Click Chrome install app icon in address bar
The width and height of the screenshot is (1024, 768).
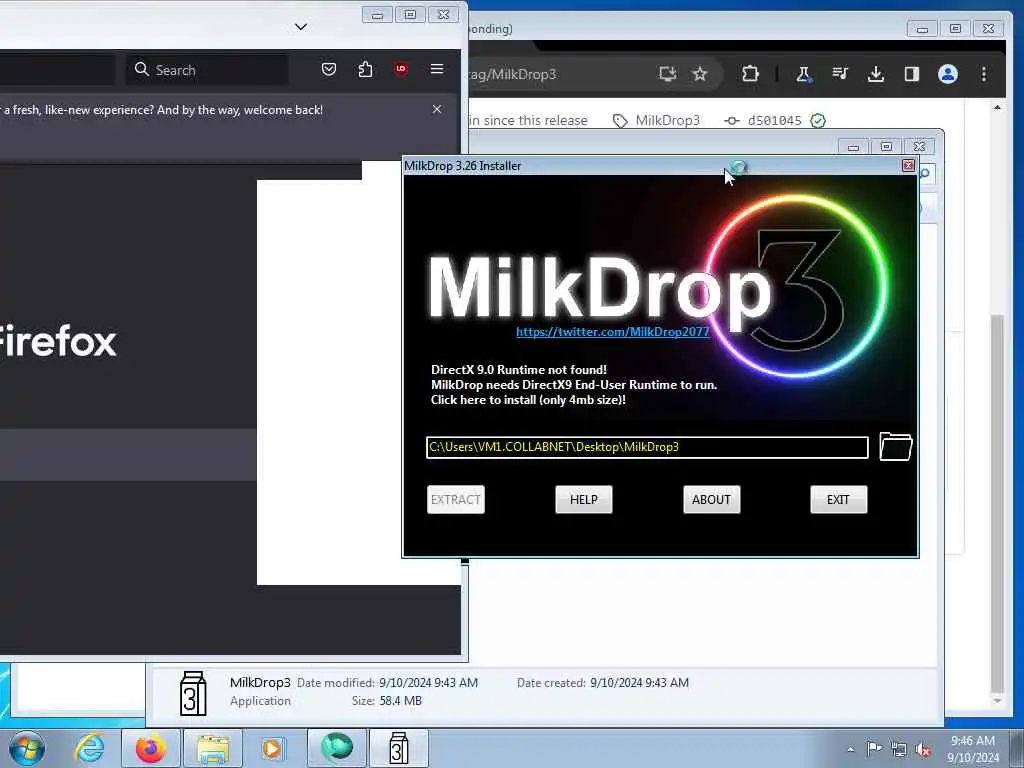667,74
